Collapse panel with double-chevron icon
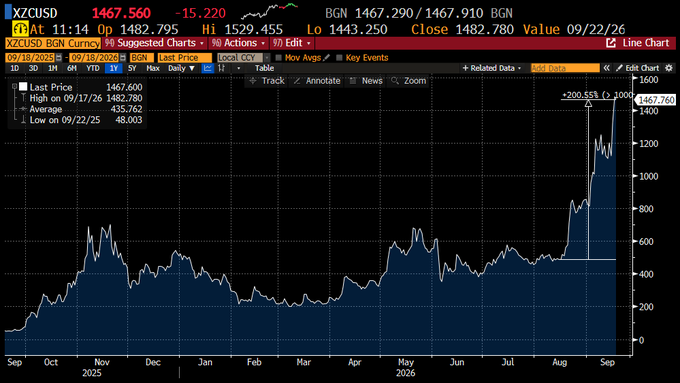680x383 pixels. (x=606, y=68)
